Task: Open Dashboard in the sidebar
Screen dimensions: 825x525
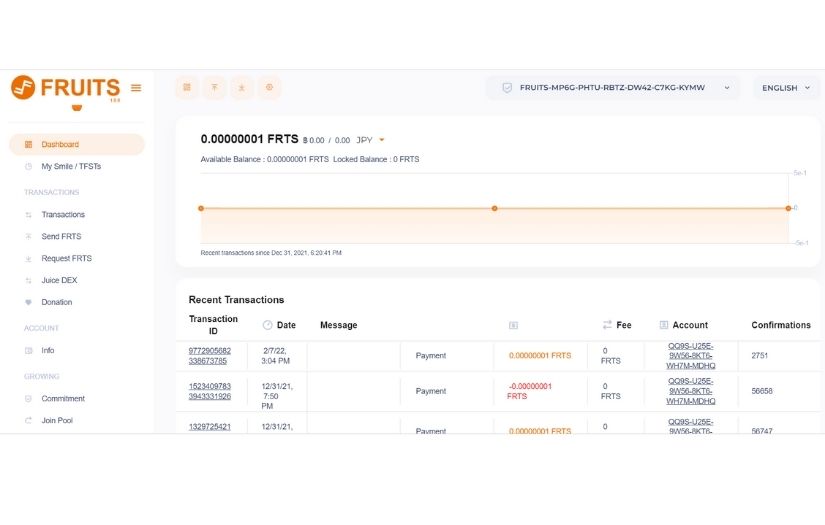Action: (x=77, y=144)
